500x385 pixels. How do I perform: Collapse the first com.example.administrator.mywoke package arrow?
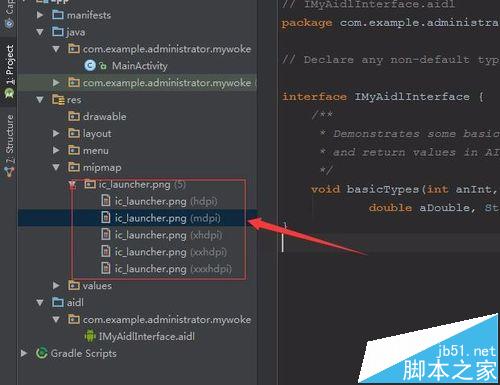(x=56, y=49)
